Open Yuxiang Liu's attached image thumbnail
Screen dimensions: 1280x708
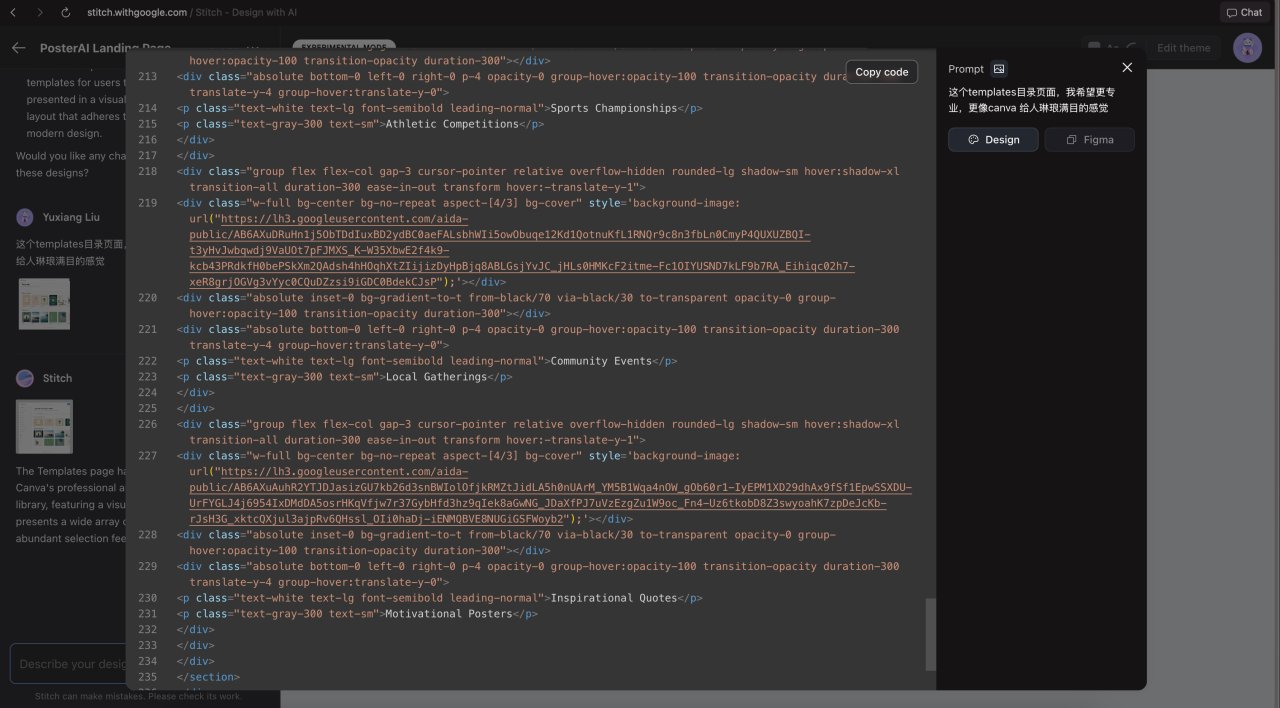[44, 304]
